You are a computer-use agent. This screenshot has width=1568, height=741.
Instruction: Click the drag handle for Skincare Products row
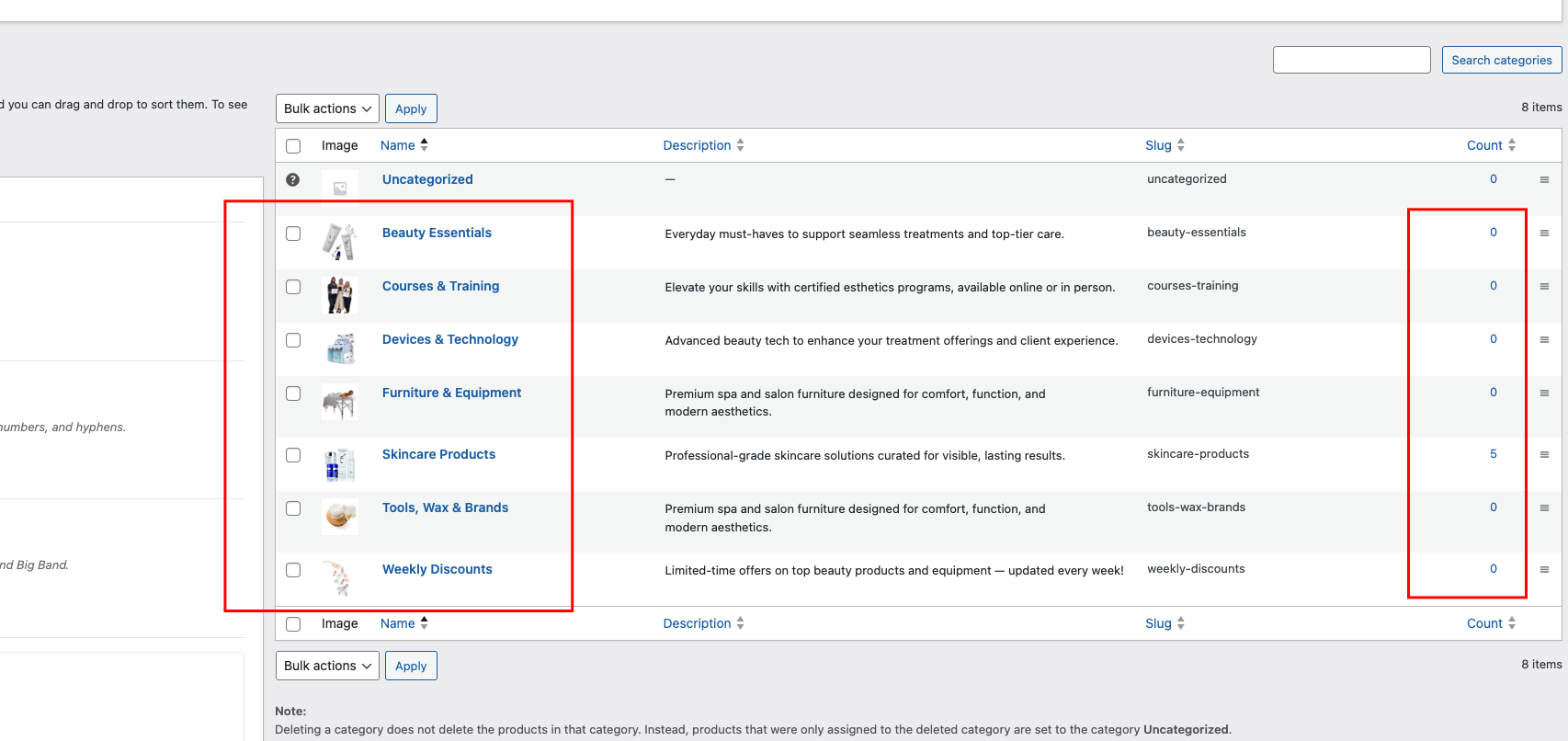click(1544, 455)
